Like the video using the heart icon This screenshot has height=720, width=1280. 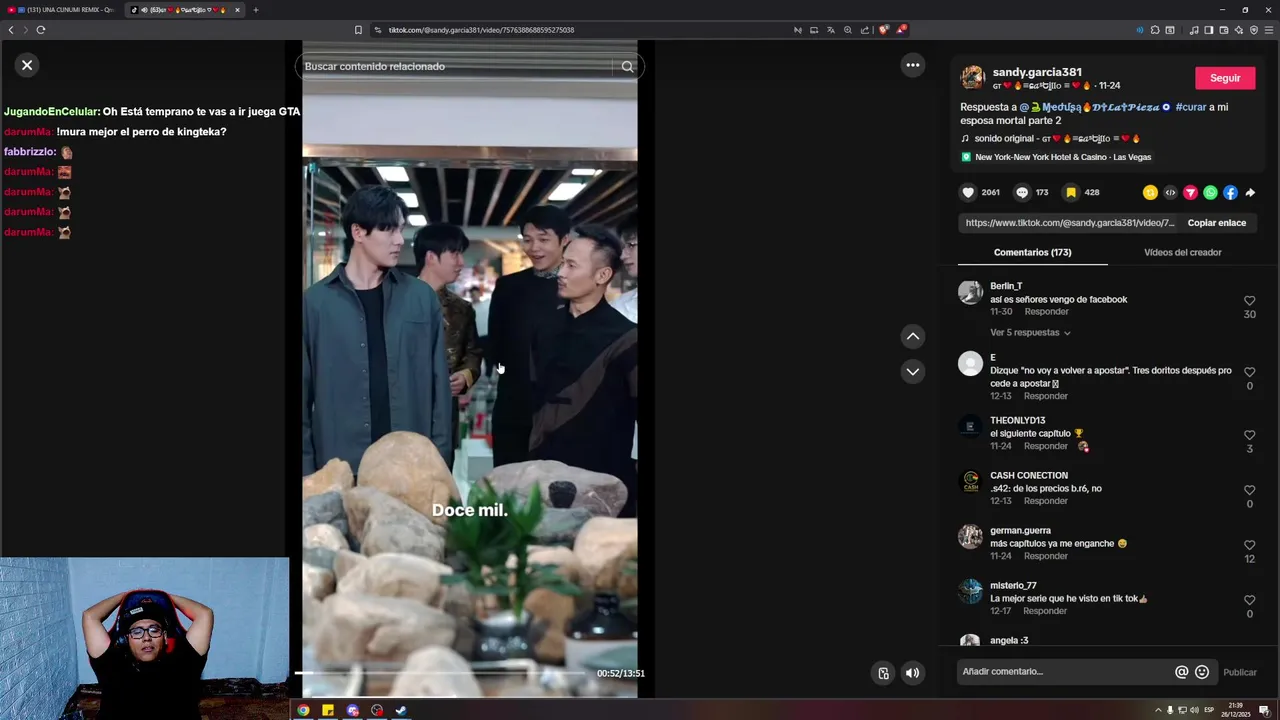point(967,192)
